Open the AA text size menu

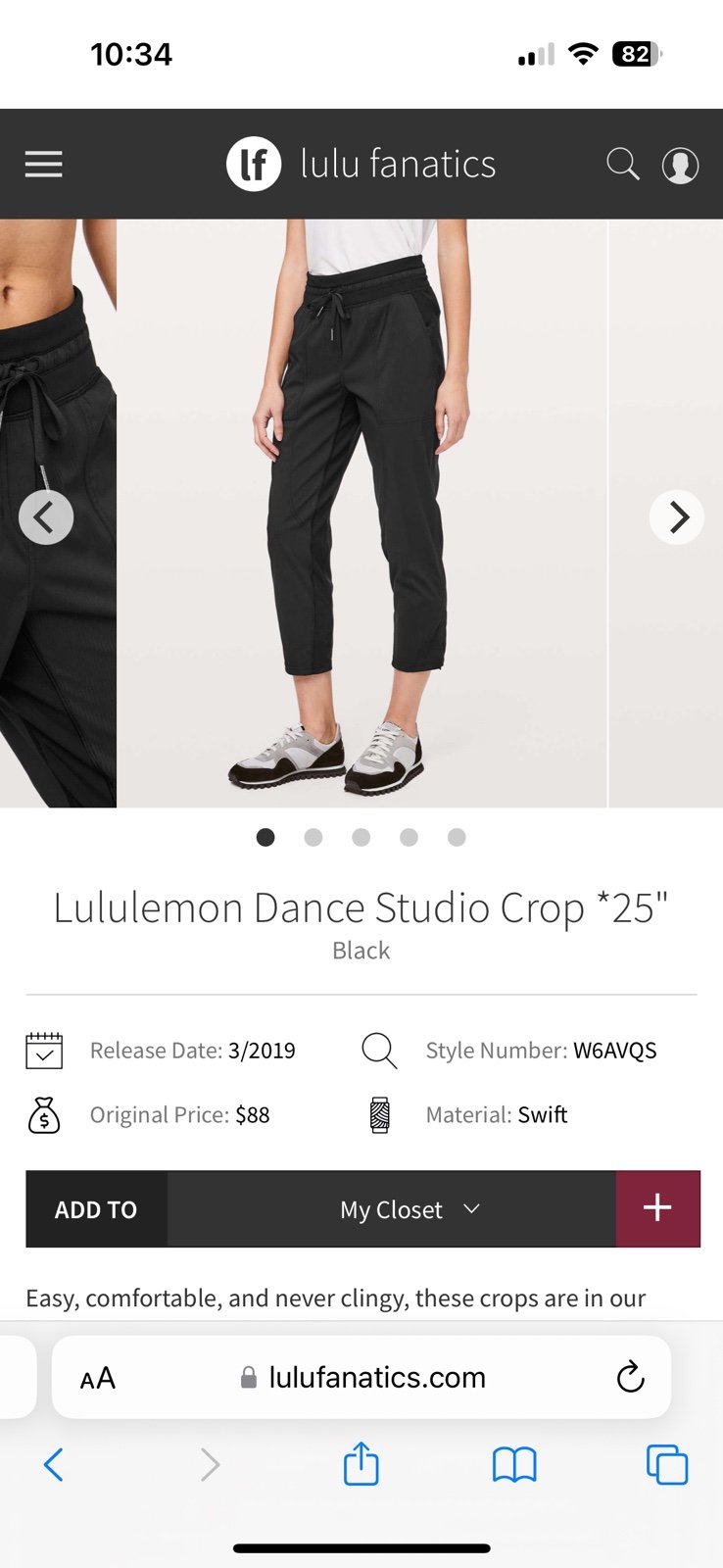point(98,1378)
